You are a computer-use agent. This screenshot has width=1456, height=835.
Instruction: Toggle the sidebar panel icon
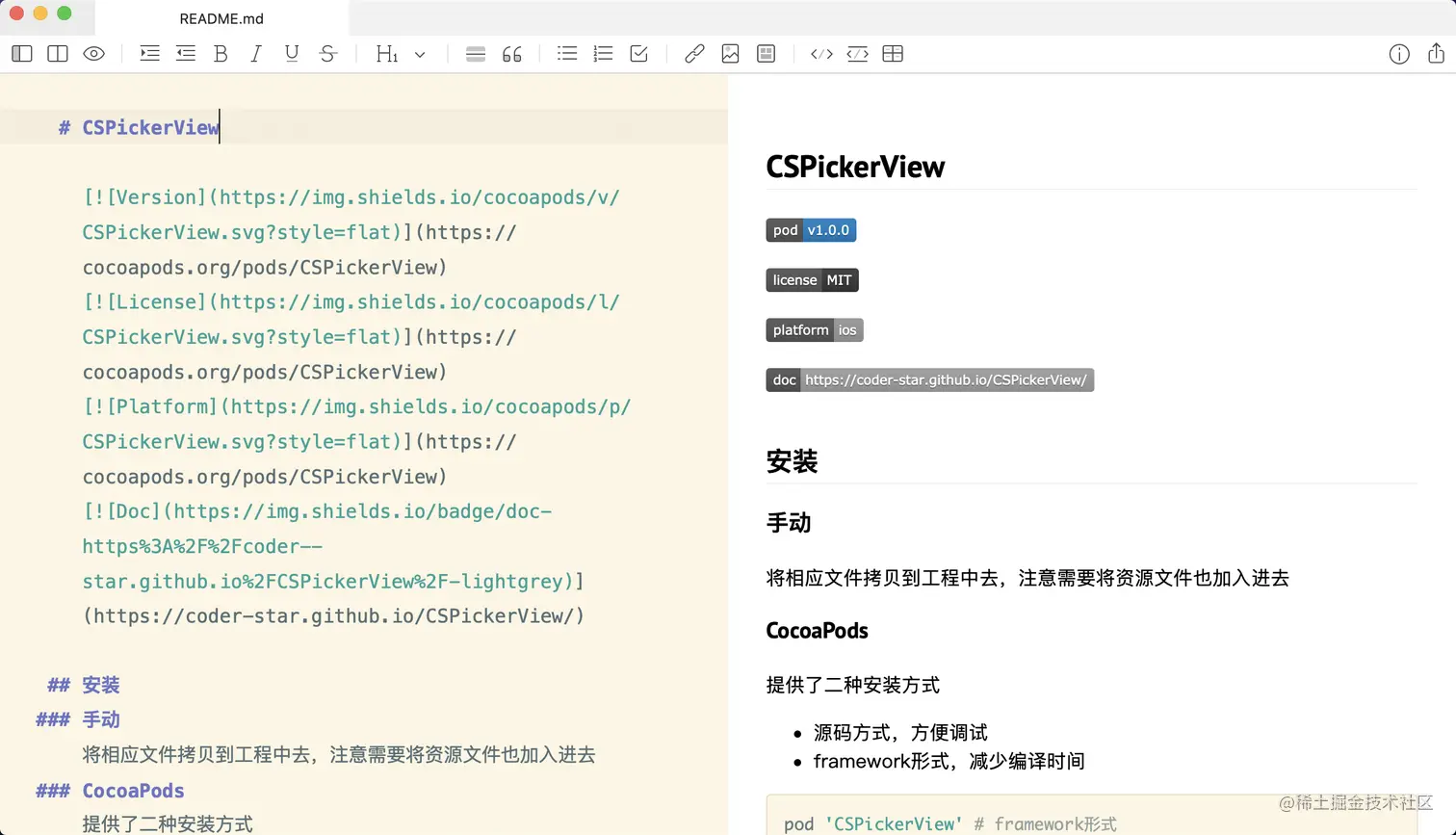tap(22, 54)
